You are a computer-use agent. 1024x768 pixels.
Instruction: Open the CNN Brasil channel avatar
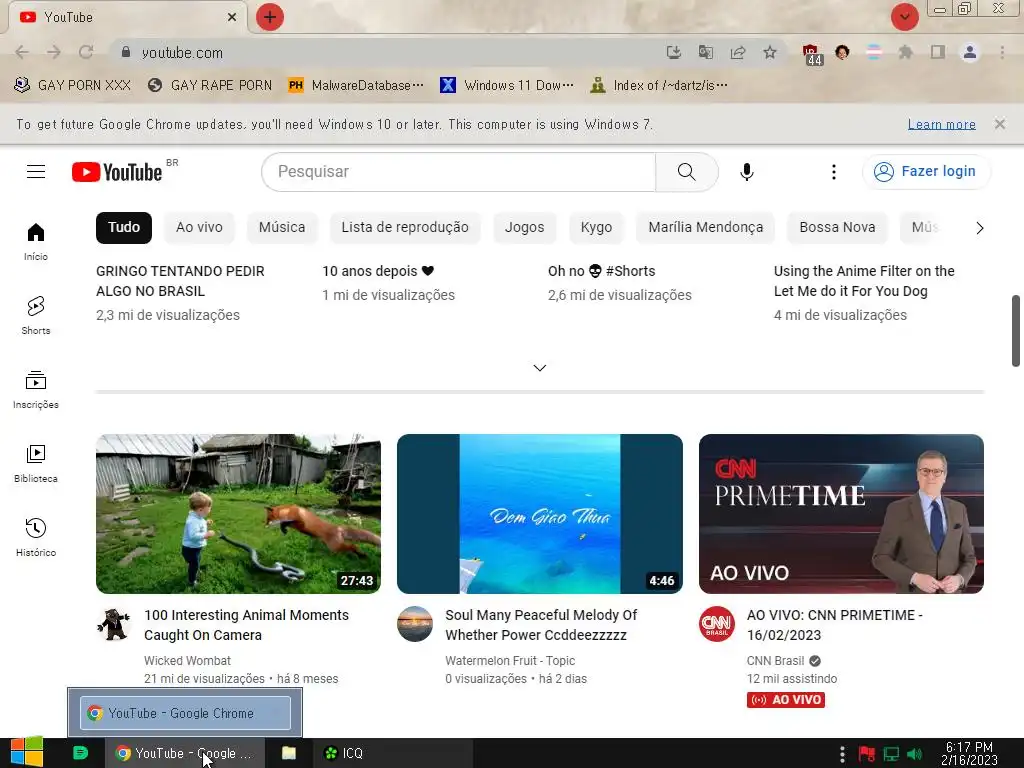pyautogui.click(x=716, y=624)
